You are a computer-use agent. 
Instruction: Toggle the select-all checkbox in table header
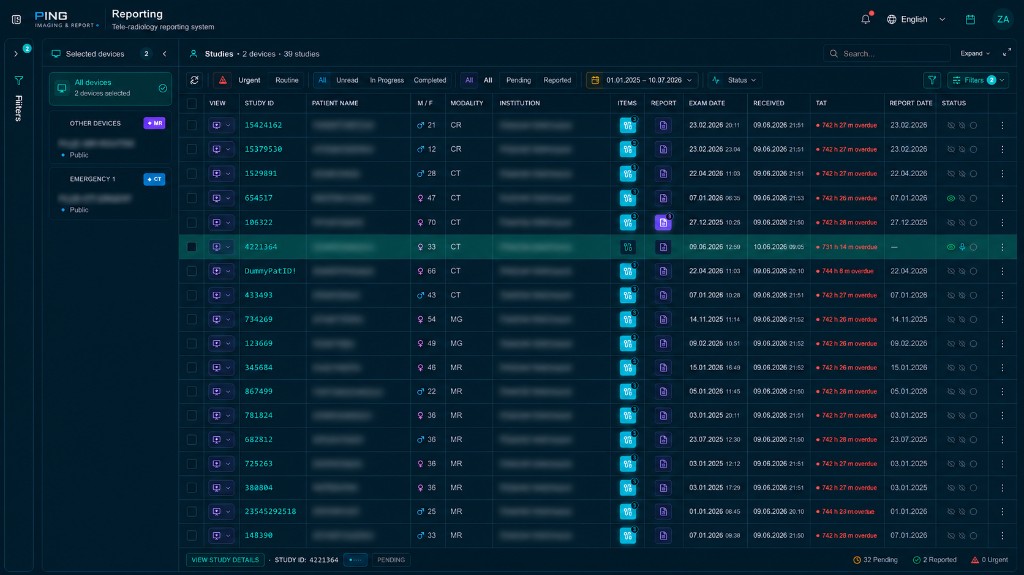tap(191, 103)
